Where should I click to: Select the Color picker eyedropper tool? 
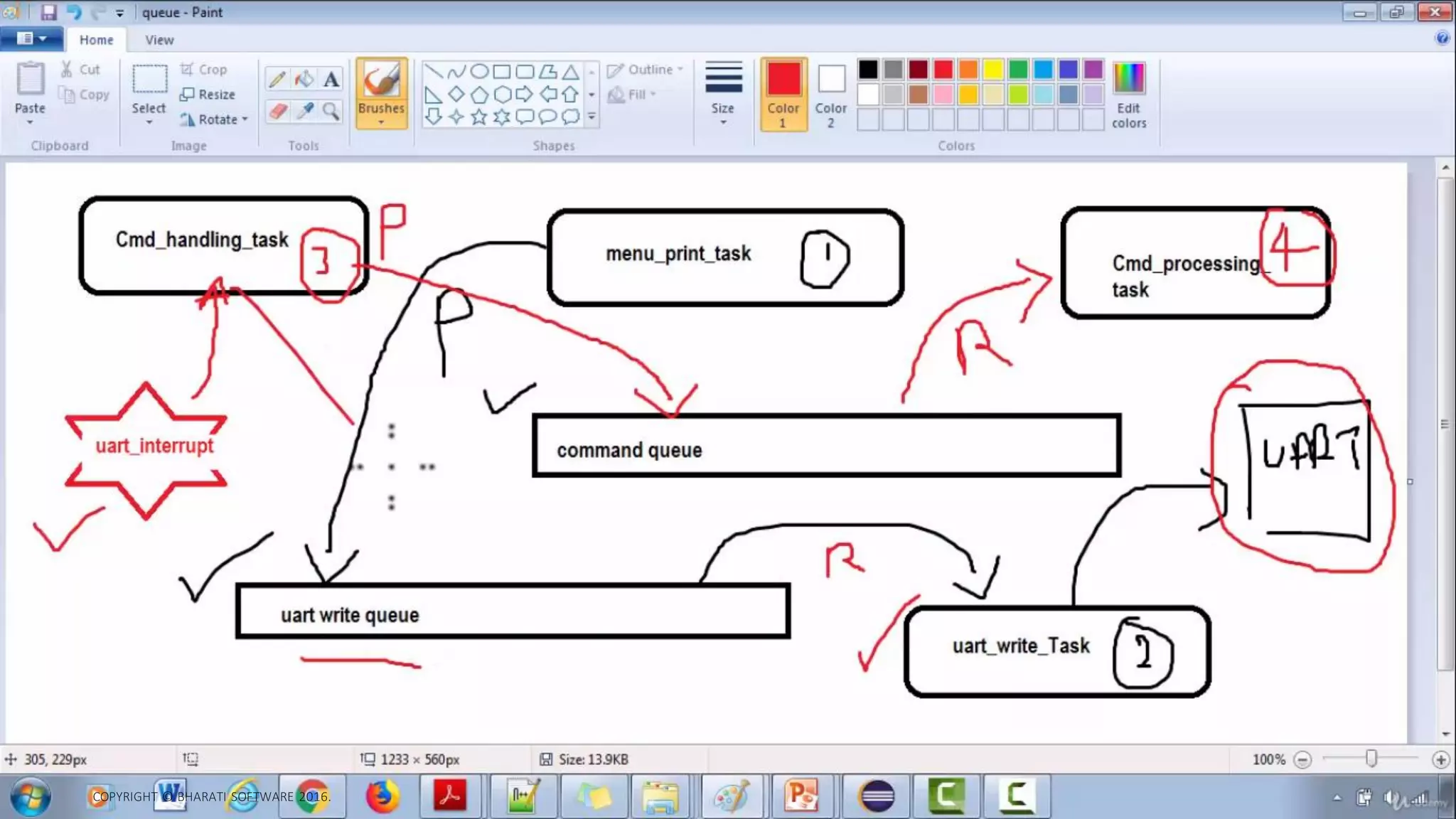(x=305, y=111)
